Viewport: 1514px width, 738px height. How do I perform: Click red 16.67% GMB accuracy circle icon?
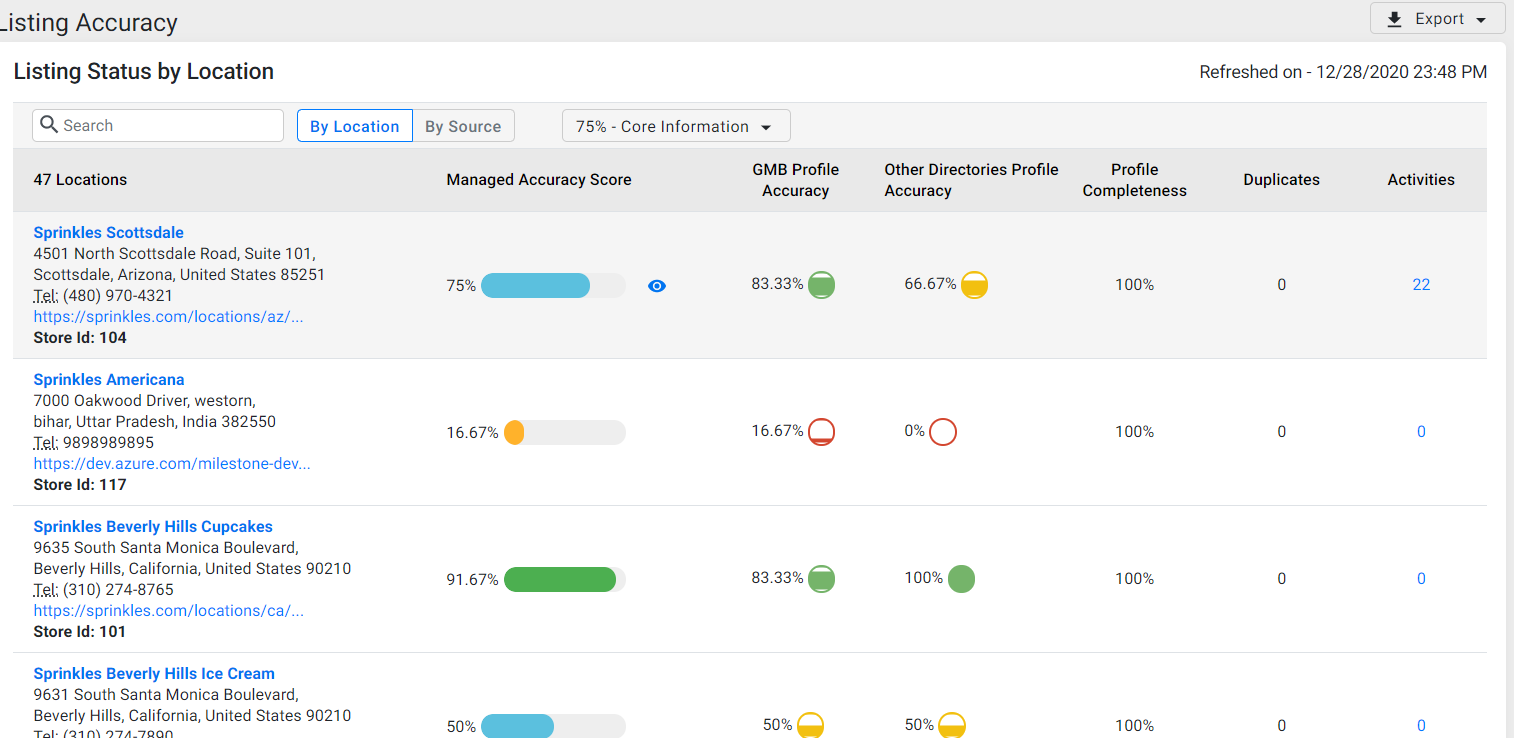(821, 432)
